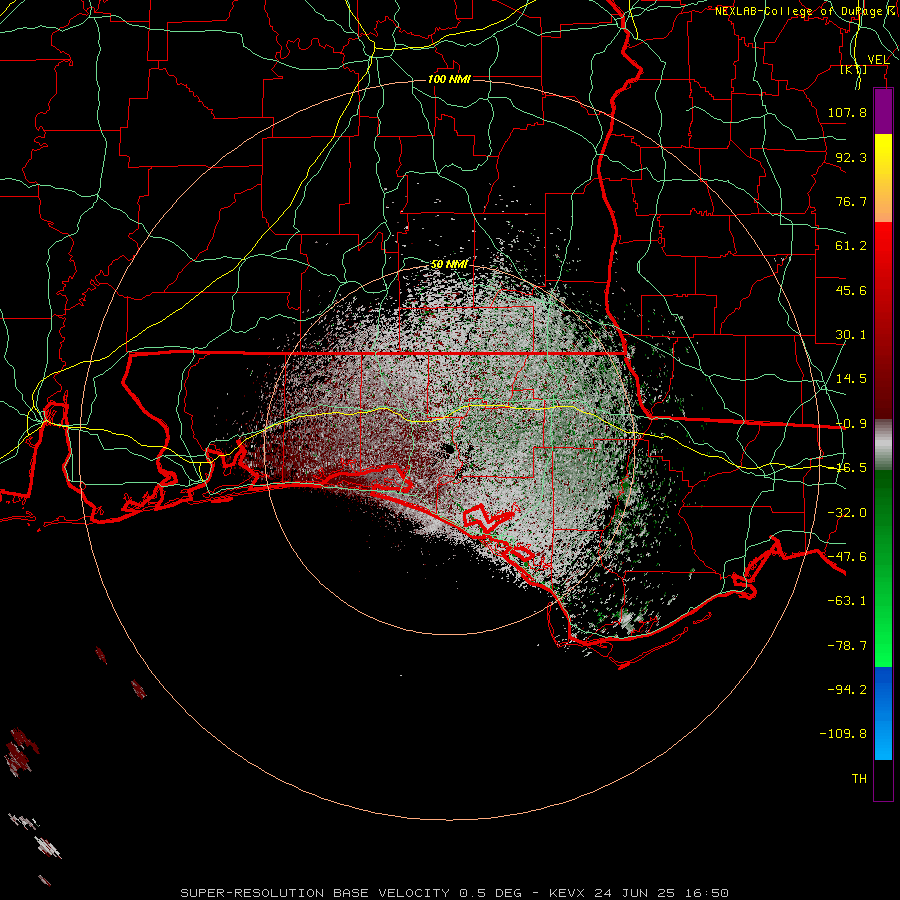Click the 45.6 velocity scale value
The image size is (900, 900).
(x=851, y=290)
